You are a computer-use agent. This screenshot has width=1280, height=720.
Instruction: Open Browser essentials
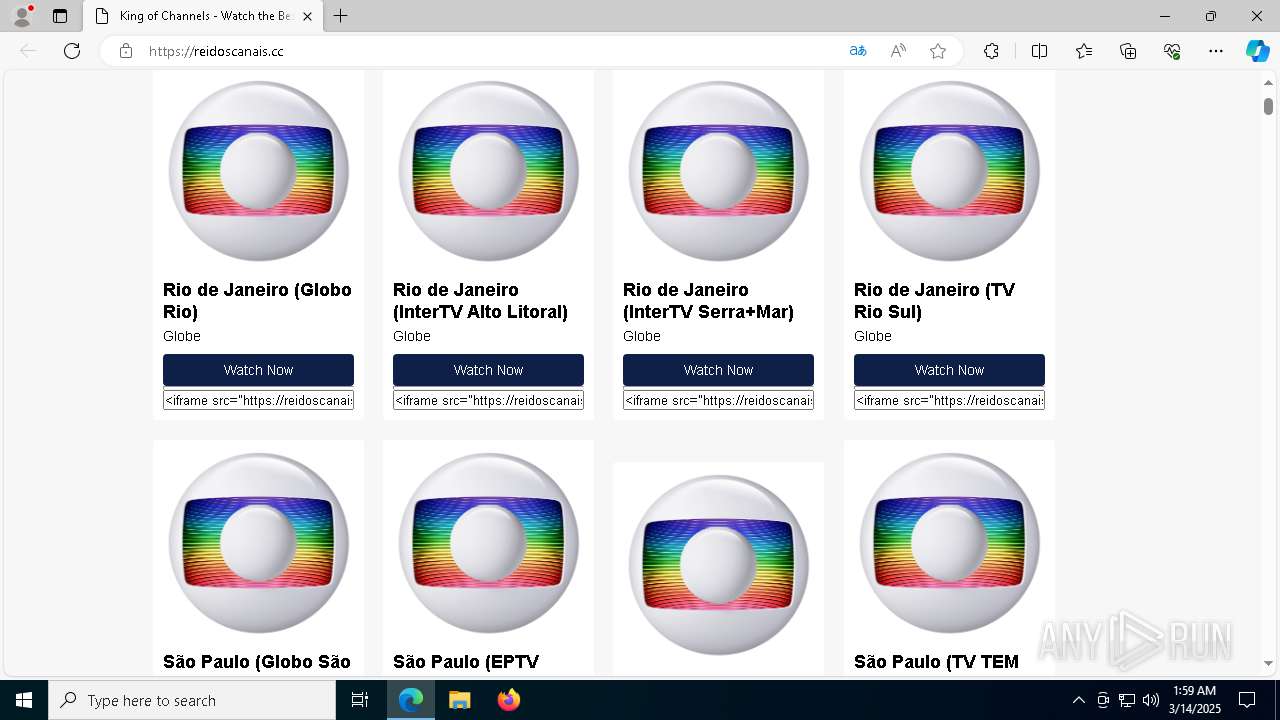click(1172, 51)
